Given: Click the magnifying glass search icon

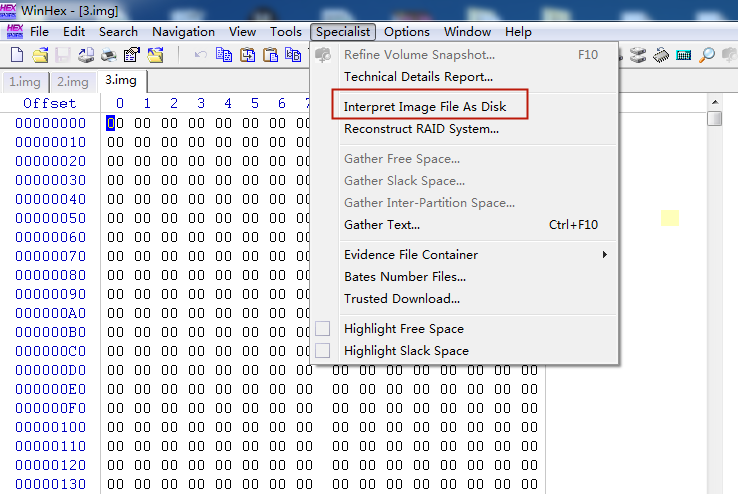Looking at the screenshot, I should (706, 55).
